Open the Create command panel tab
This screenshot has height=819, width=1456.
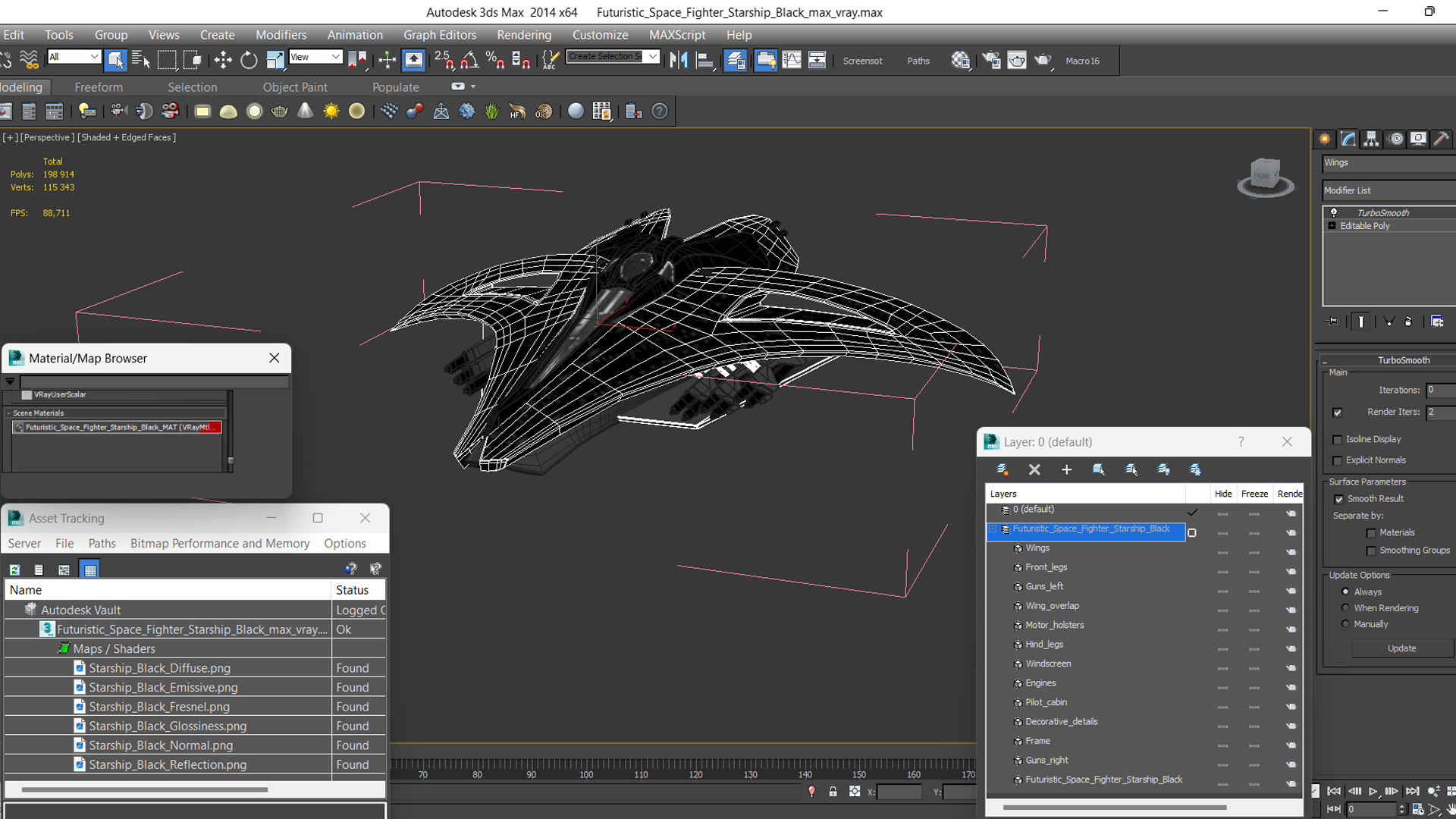1325,139
